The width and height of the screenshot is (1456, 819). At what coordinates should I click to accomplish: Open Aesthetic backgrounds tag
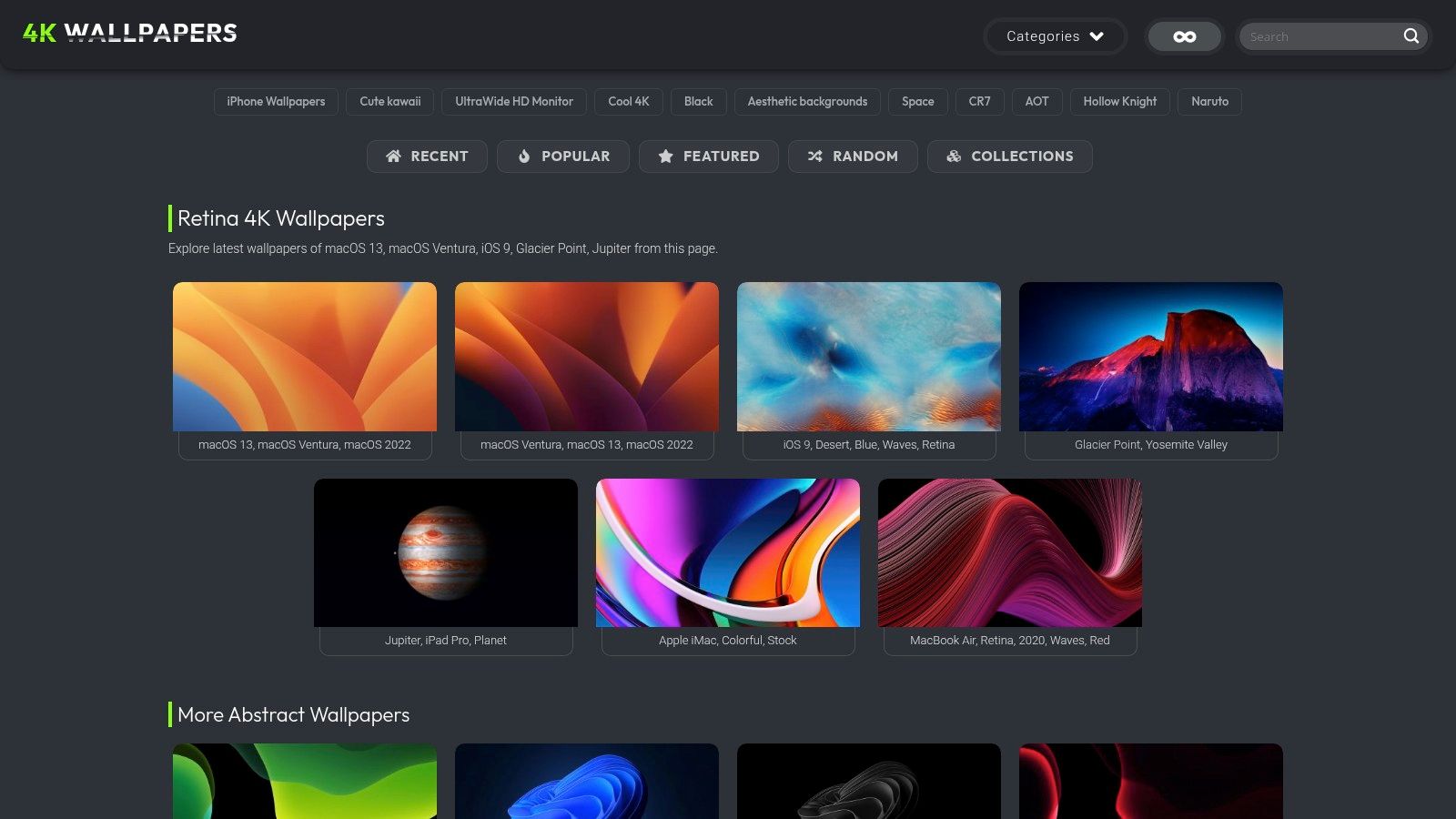click(x=807, y=102)
